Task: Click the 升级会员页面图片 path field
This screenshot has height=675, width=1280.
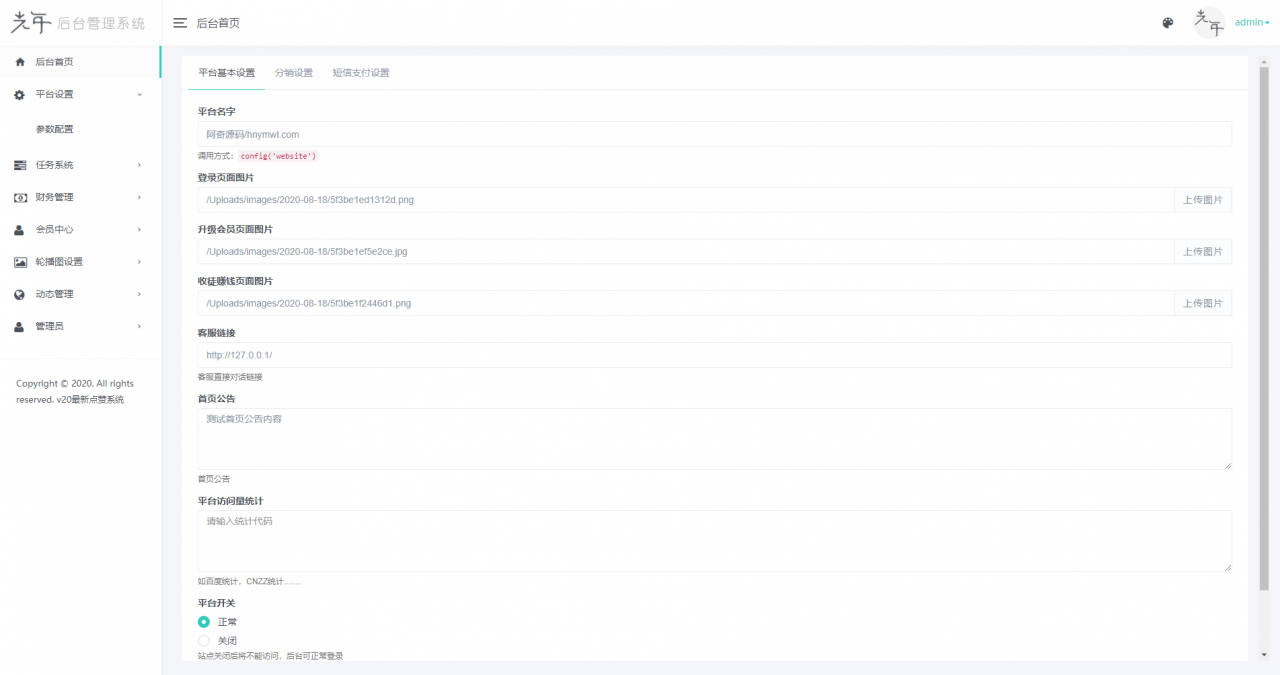Action: [685, 252]
